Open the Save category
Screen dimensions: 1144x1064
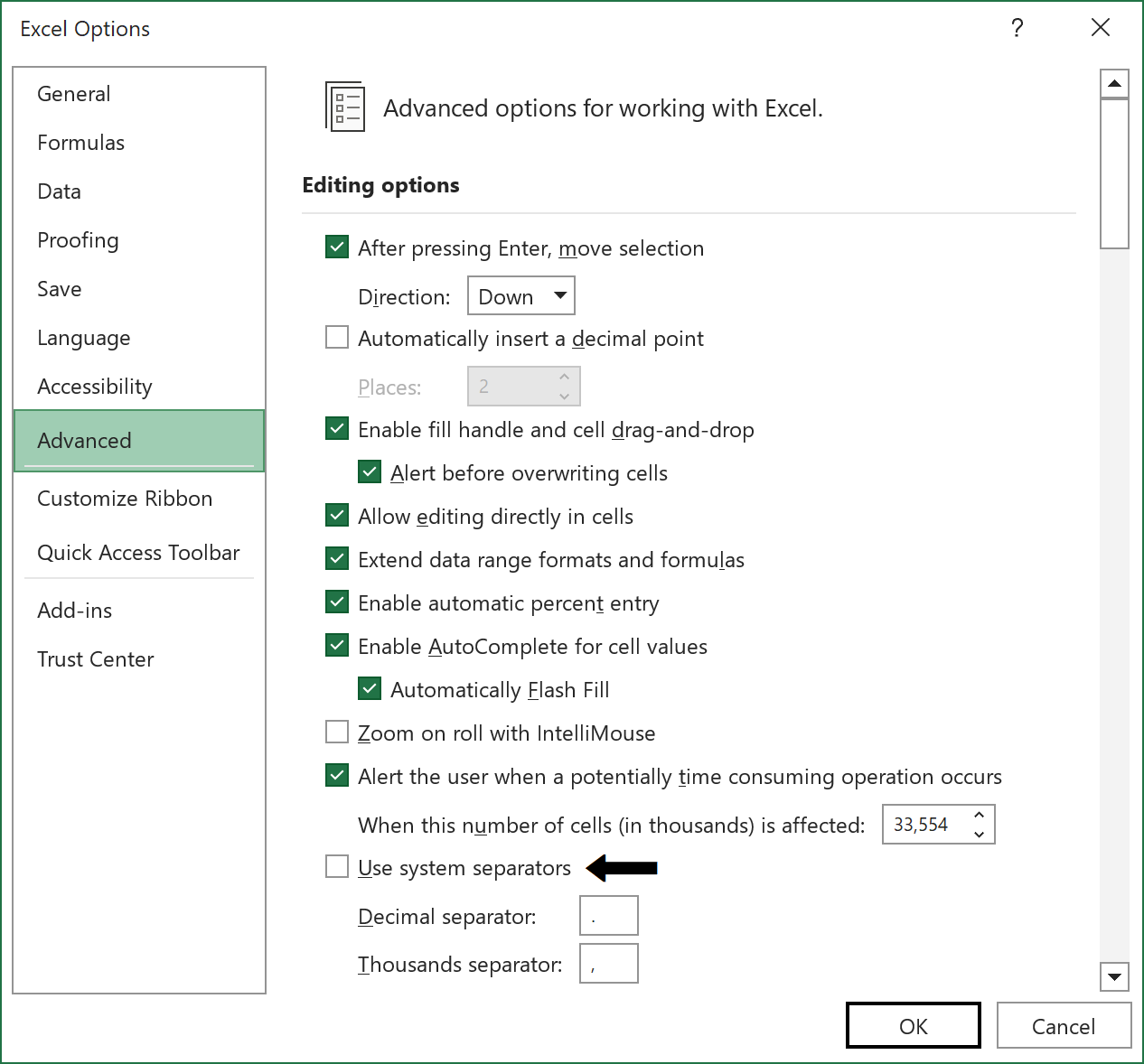pyautogui.click(x=139, y=289)
